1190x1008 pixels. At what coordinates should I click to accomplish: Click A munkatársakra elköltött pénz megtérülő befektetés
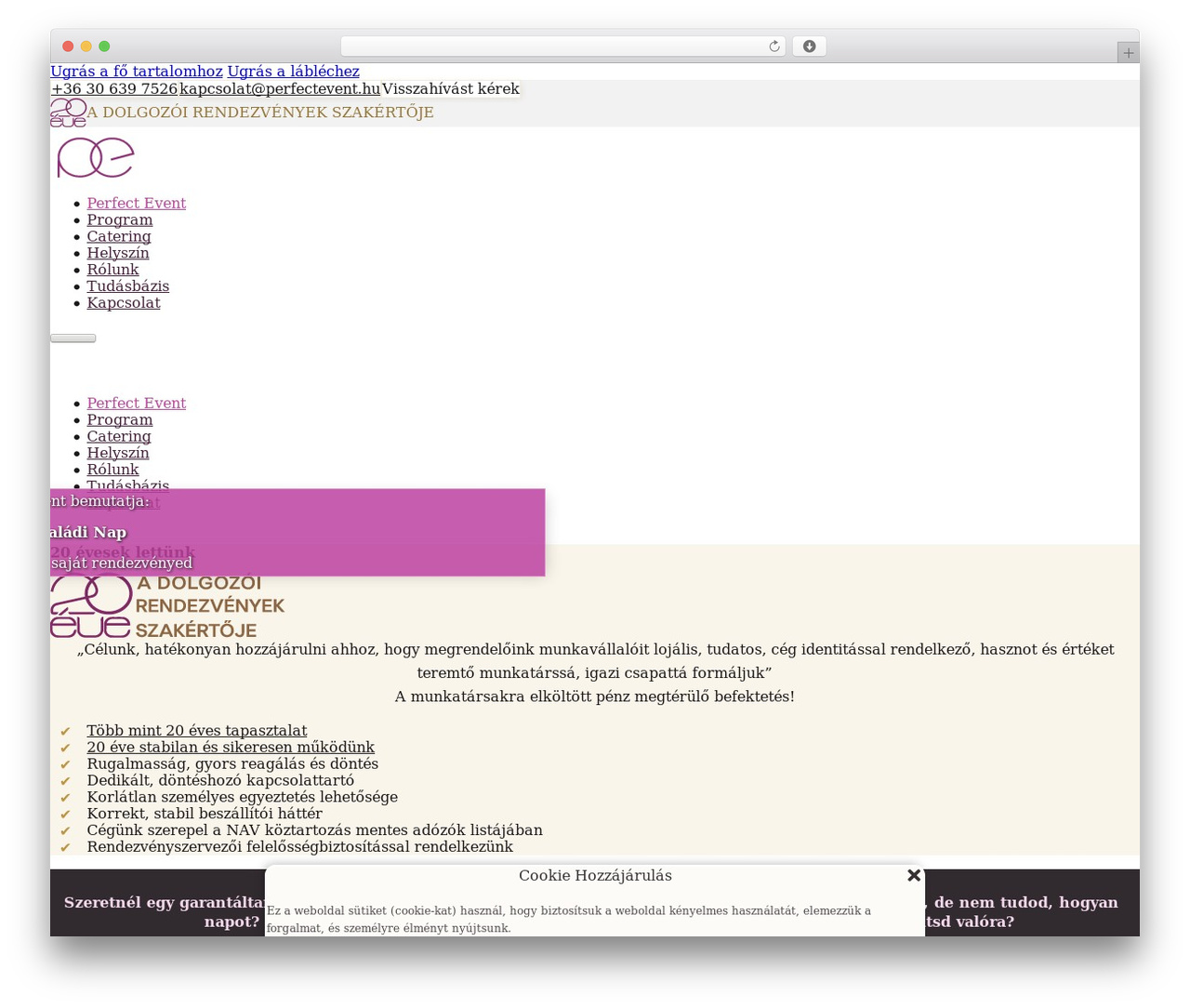coord(595,696)
